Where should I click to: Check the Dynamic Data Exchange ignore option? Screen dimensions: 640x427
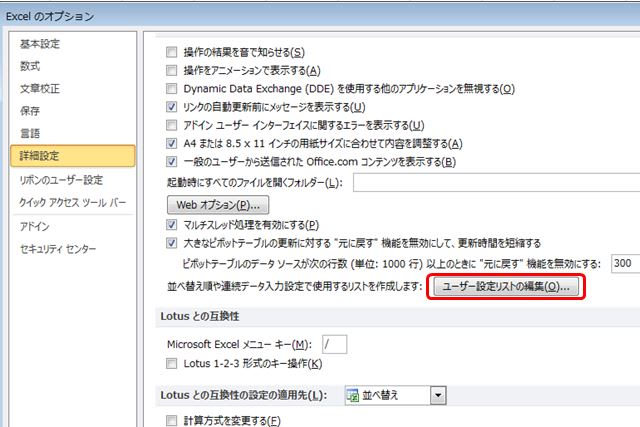172,88
